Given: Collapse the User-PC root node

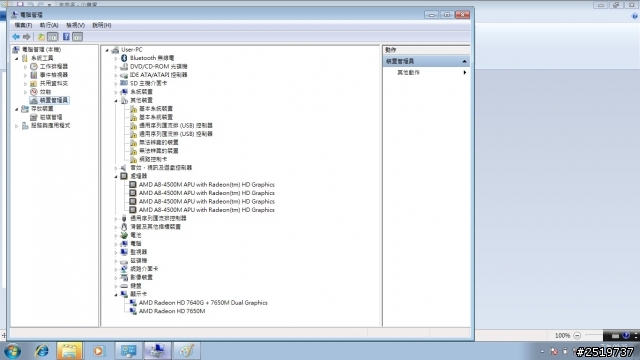Looking at the screenshot, I should pos(107,50).
